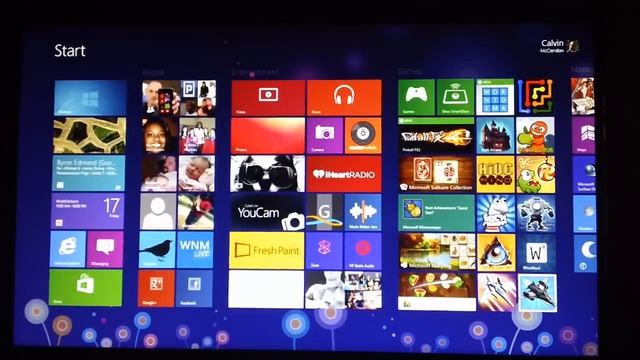Open the grey fighter plane game tile
Screen dimensions: 640x360
(538, 293)
